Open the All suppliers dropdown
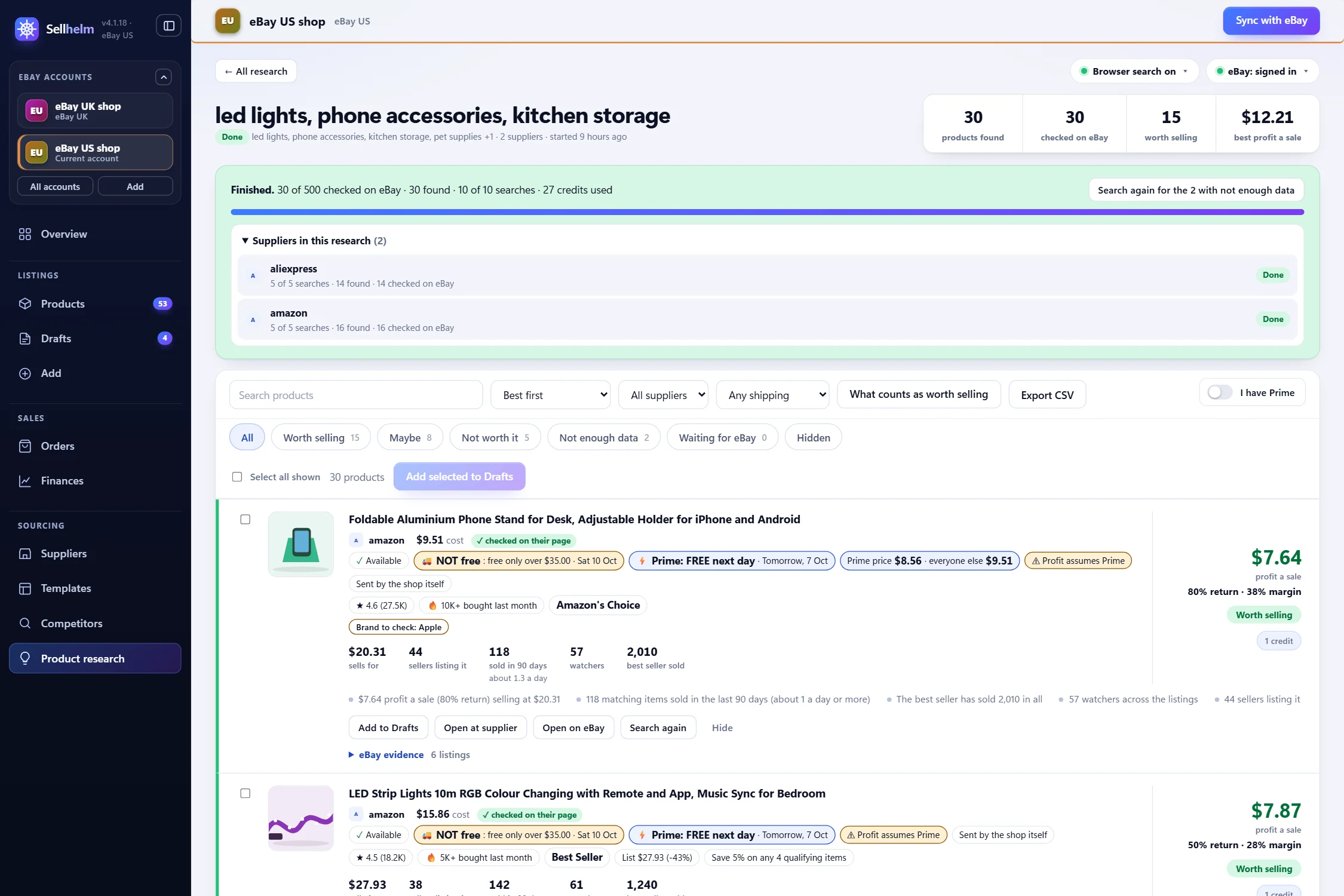The width and height of the screenshot is (1344, 896). pyautogui.click(x=663, y=395)
